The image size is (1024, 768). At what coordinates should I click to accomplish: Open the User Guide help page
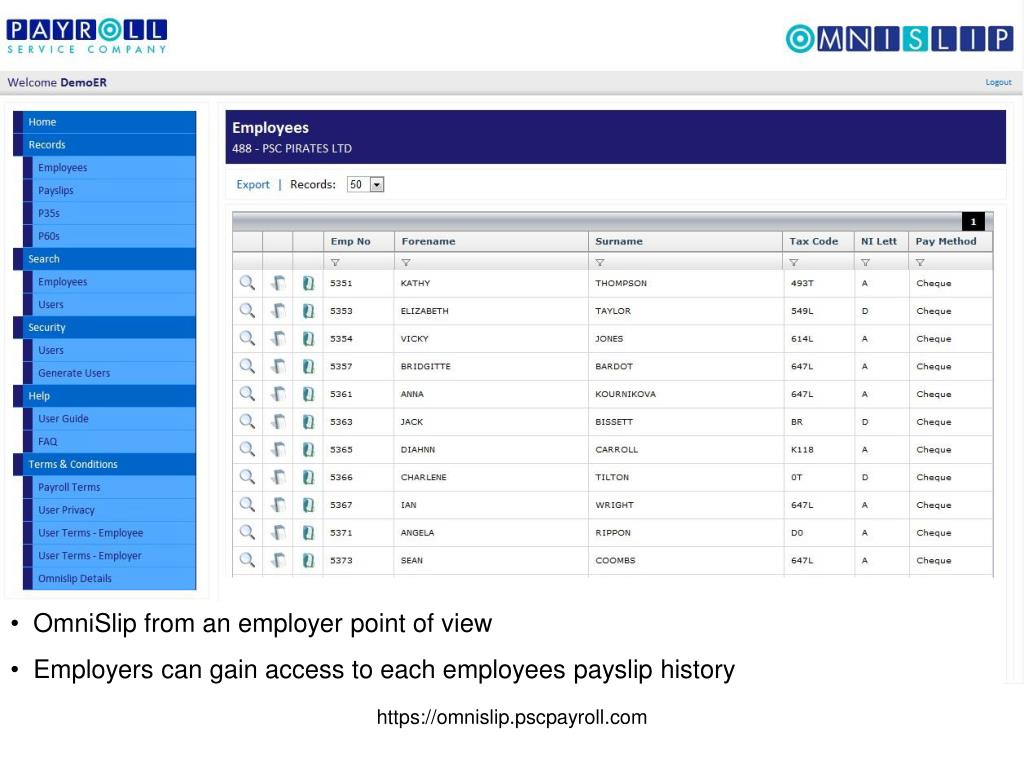pyautogui.click(x=109, y=419)
